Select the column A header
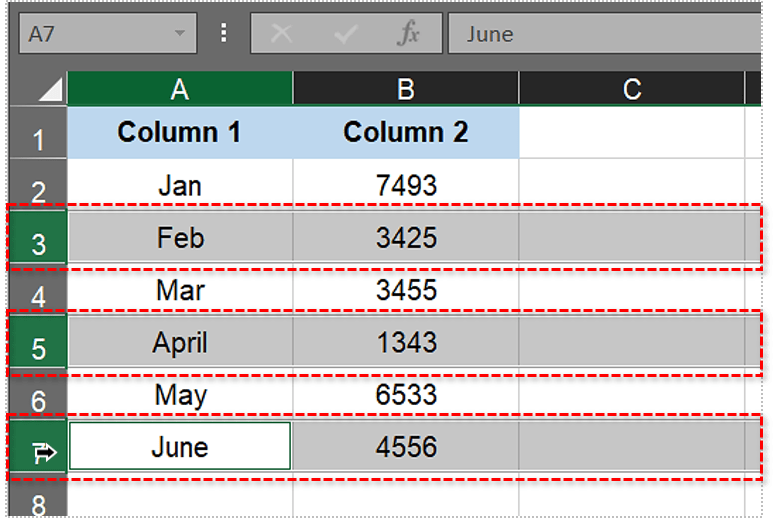775x518 pixels. point(180,89)
